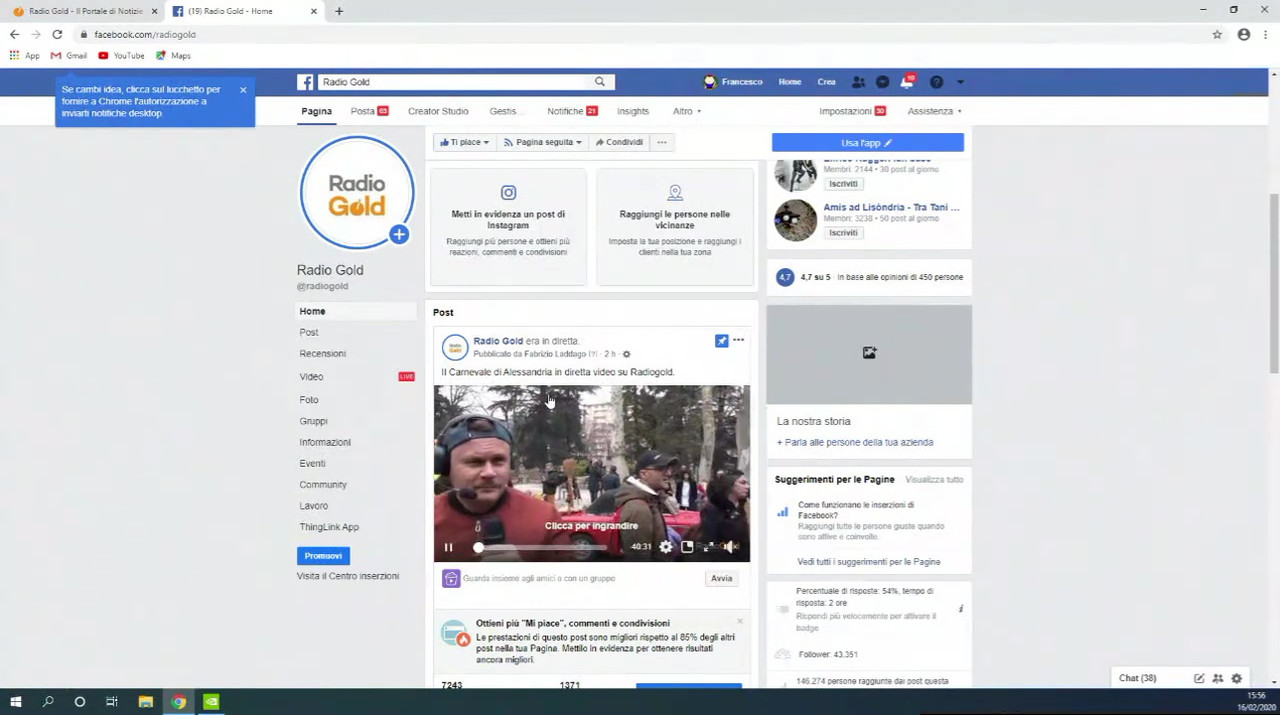Close the Chrome notification permission tooltip
The height and width of the screenshot is (715, 1280).
[x=242, y=90]
